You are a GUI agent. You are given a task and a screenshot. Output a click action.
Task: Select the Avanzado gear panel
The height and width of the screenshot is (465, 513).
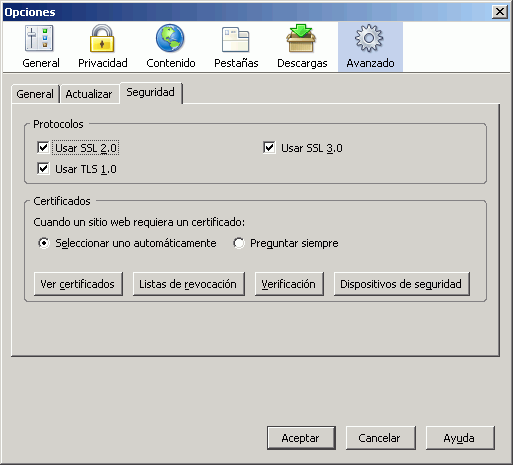click(370, 47)
